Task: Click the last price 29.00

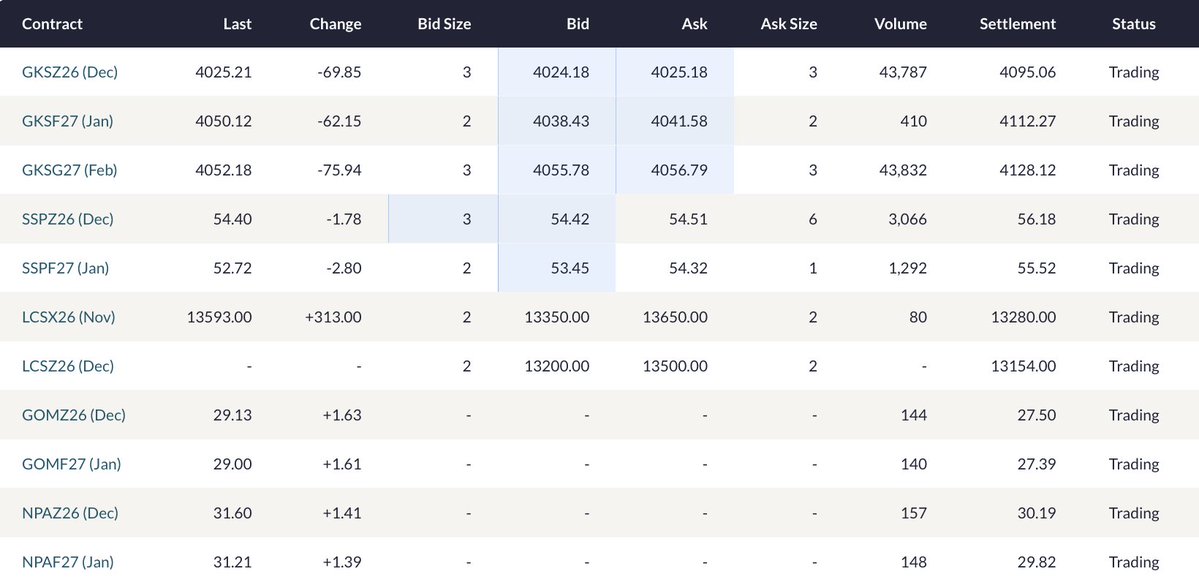Action: click(232, 463)
